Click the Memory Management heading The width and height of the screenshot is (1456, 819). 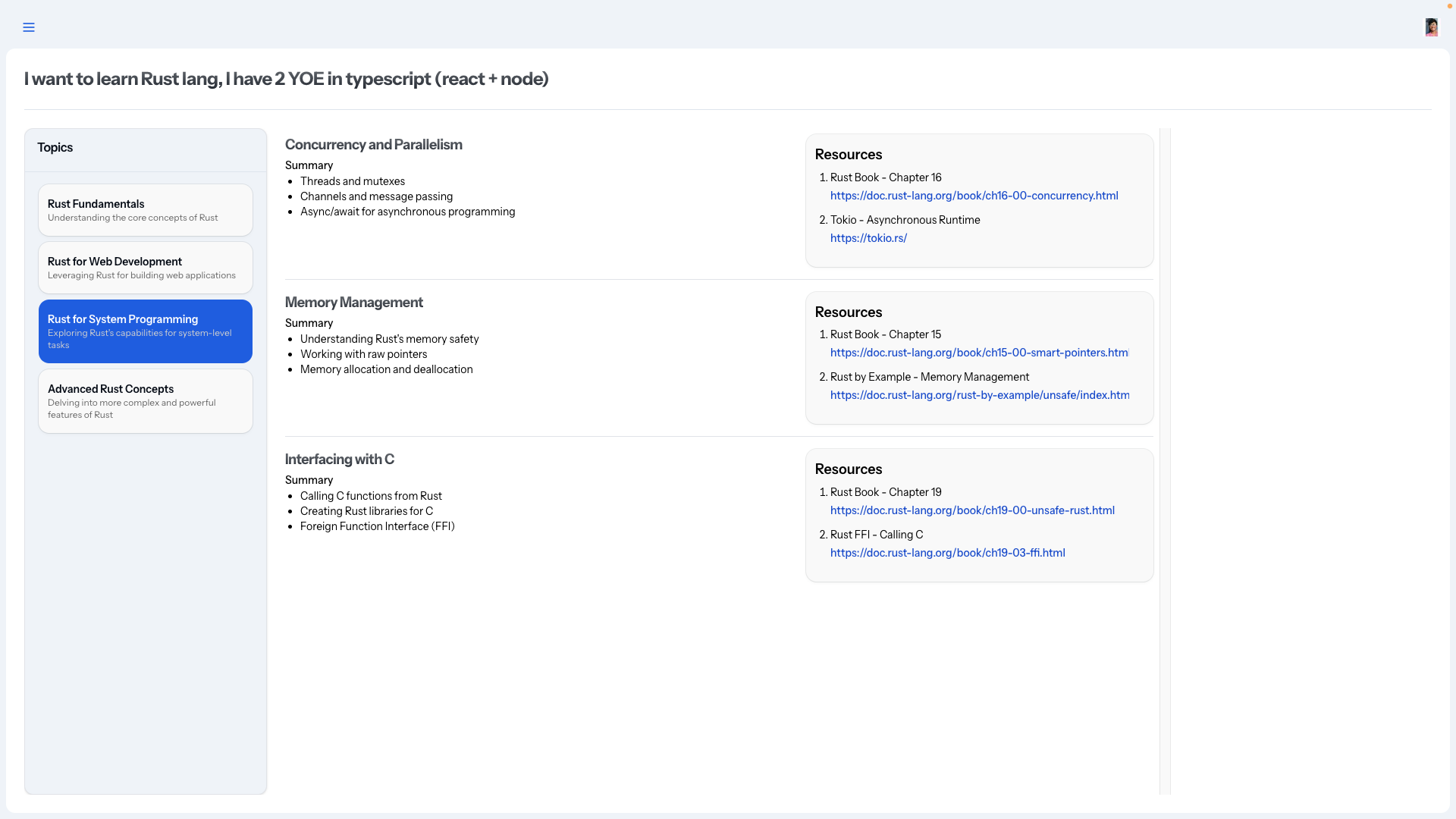(353, 303)
